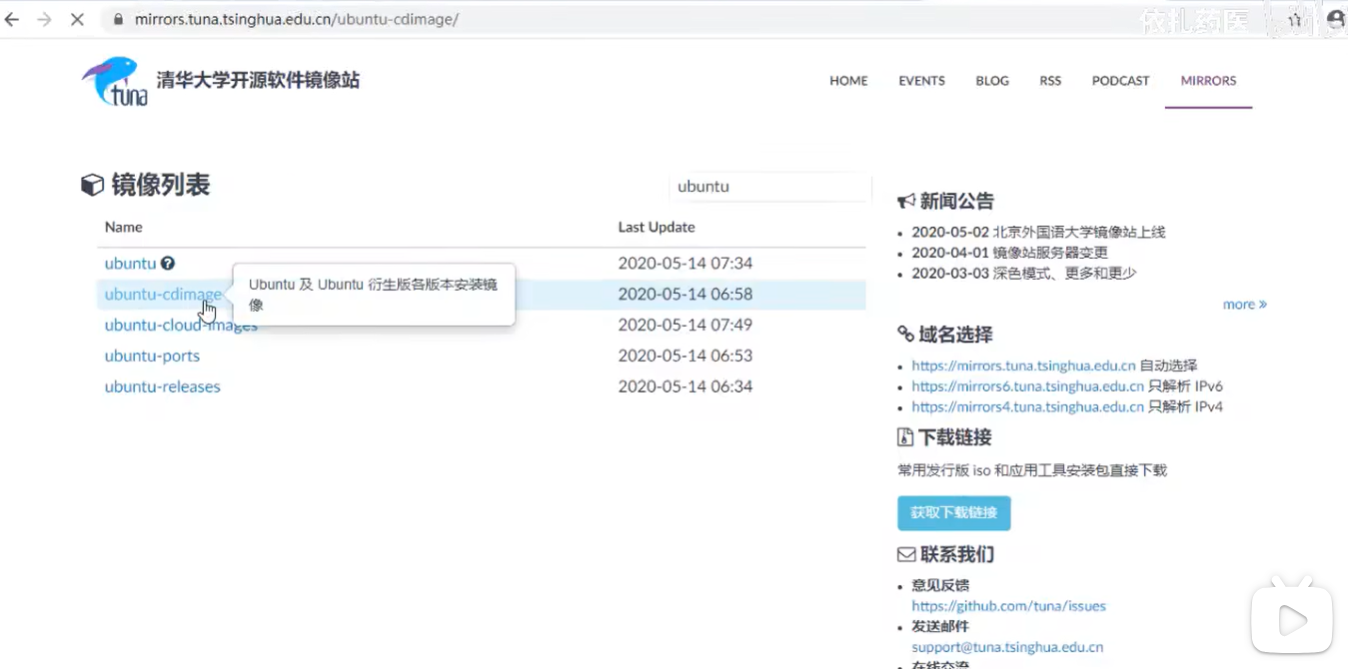Screen dimensions: 1348x669
Task: Open the github.com/tuna/issues link
Action: point(1008,606)
